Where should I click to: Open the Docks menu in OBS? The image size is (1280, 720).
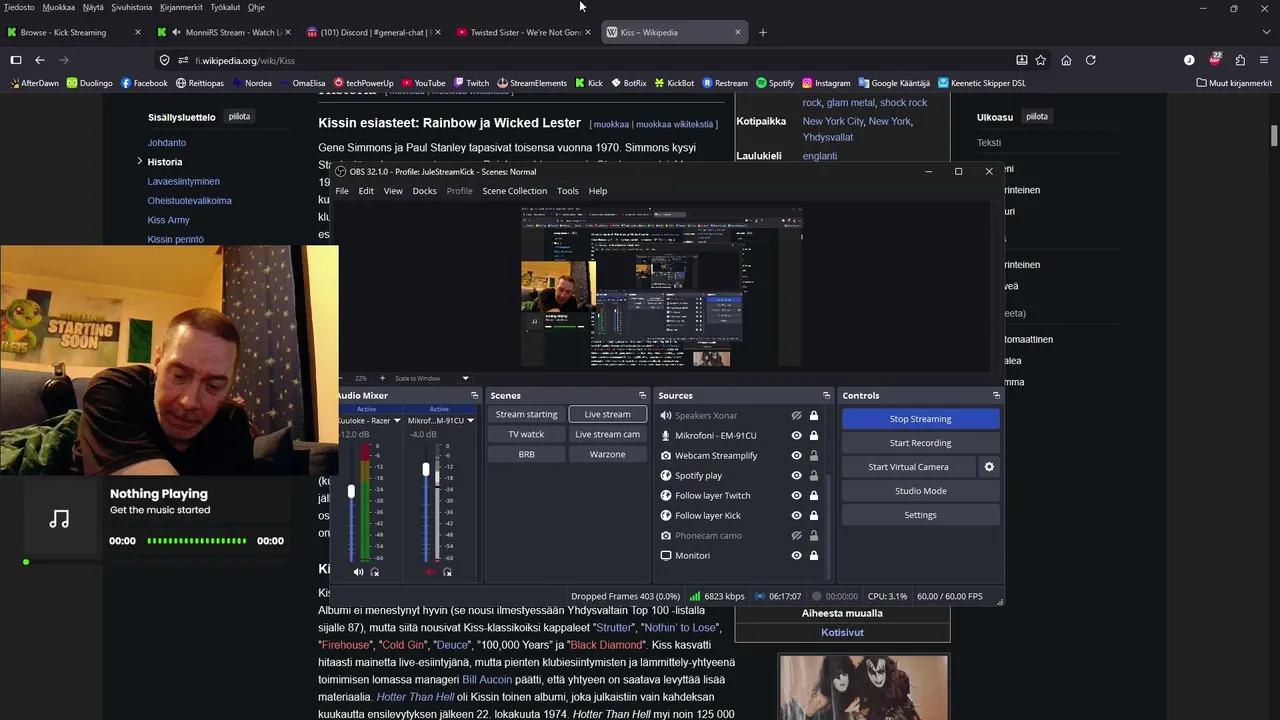424,191
